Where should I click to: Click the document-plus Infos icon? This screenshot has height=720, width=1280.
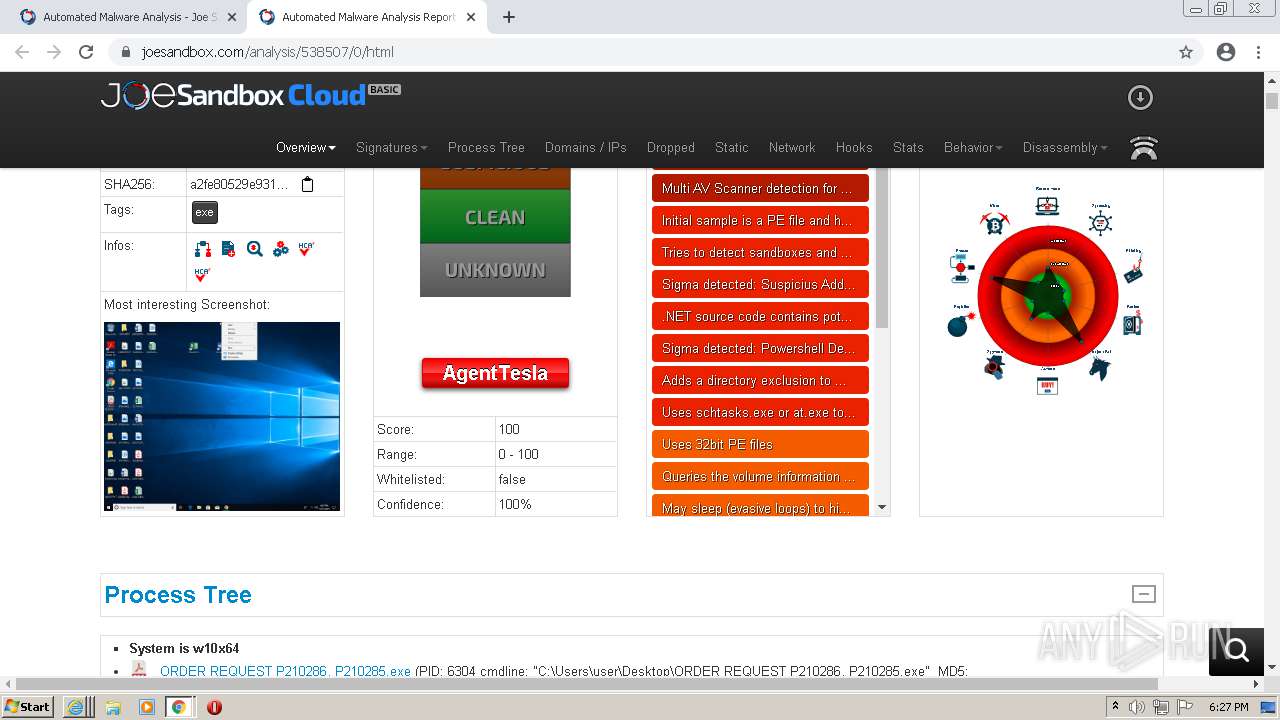coord(228,249)
